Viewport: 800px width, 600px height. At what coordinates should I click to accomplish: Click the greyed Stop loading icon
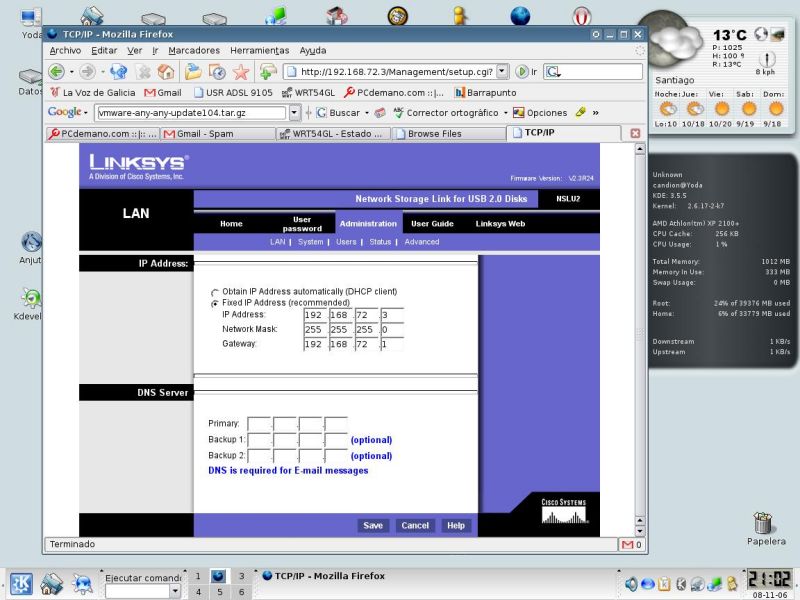pos(144,72)
